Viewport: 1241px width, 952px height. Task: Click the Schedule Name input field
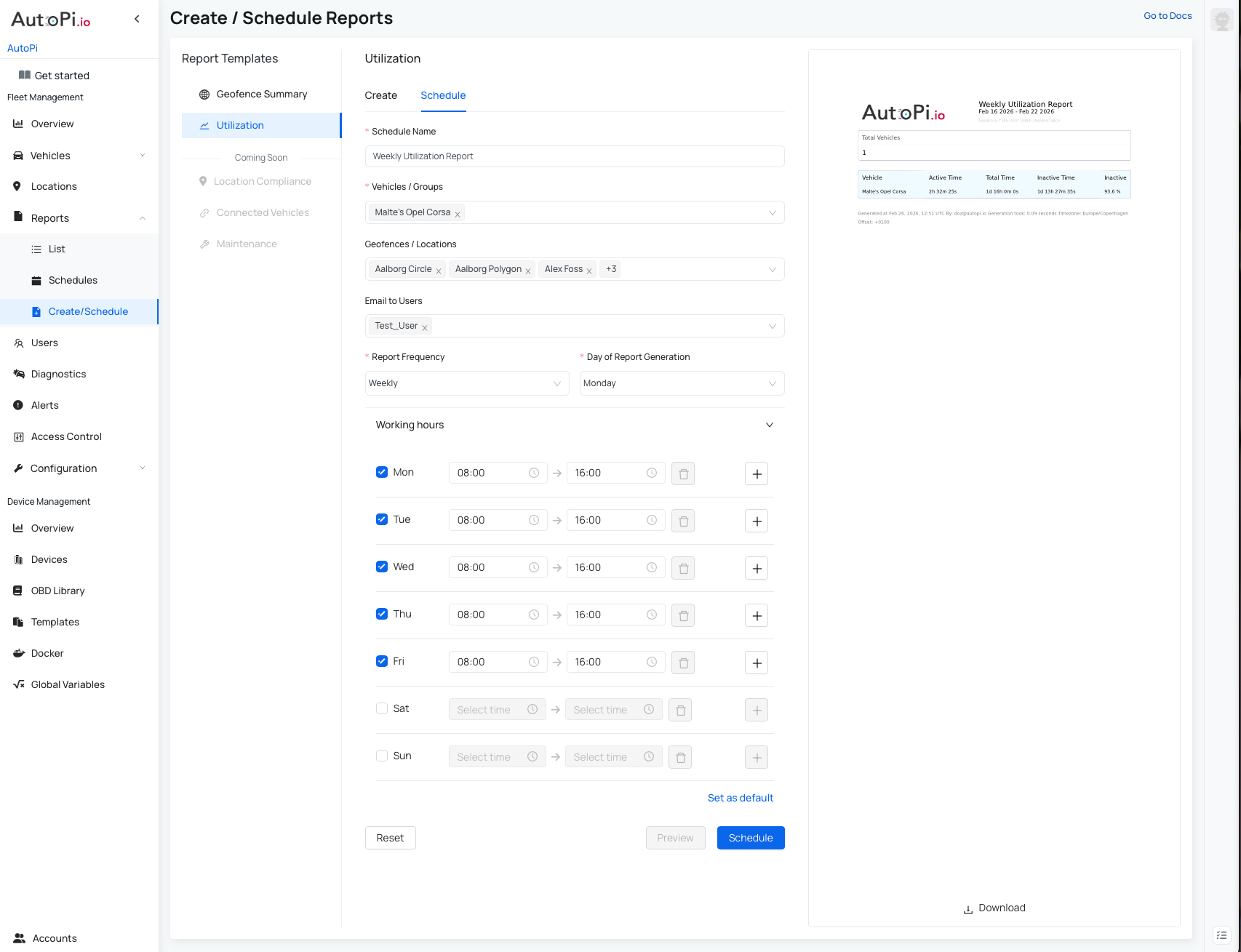pos(574,156)
